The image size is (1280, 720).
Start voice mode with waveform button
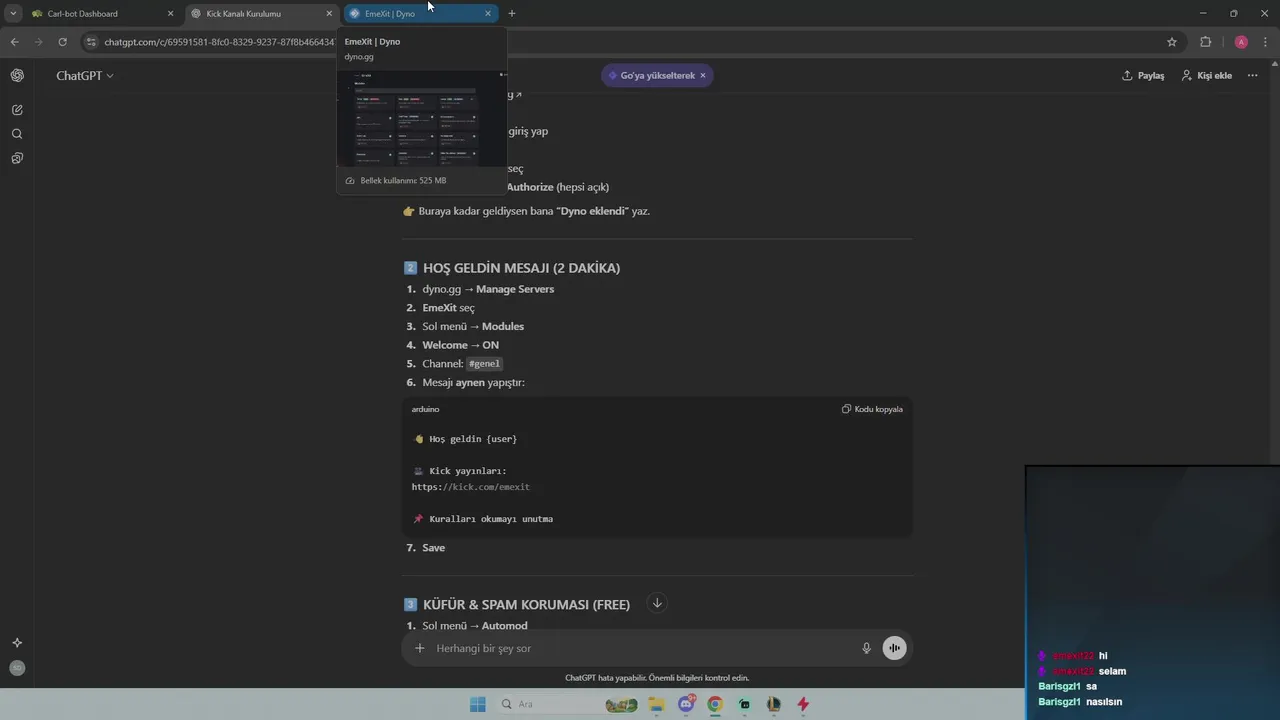[x=894, y=648]
